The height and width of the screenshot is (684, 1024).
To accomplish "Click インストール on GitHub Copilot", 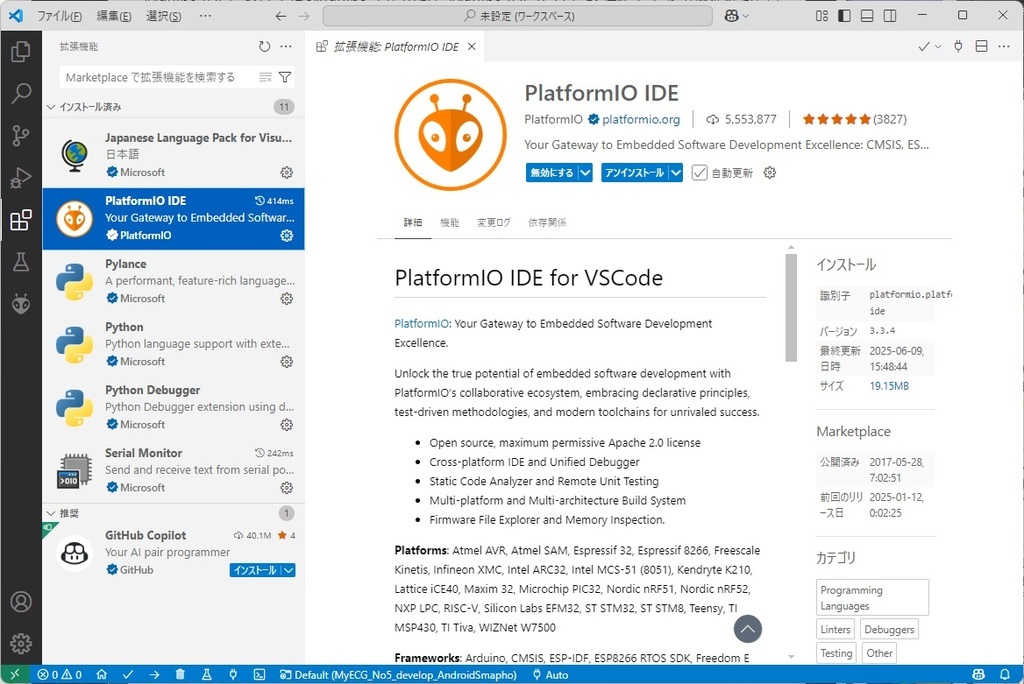I will (253, 569).
